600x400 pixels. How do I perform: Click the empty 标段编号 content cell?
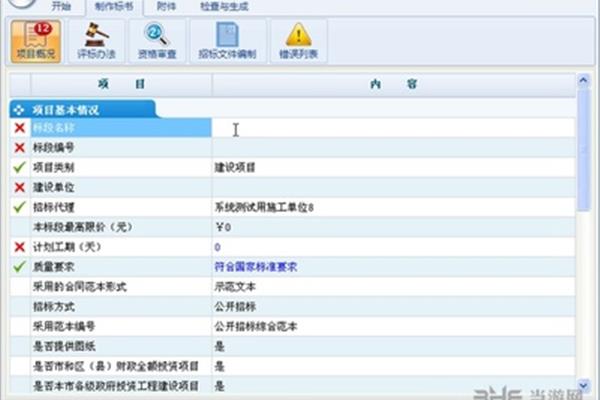pos(393,148)
